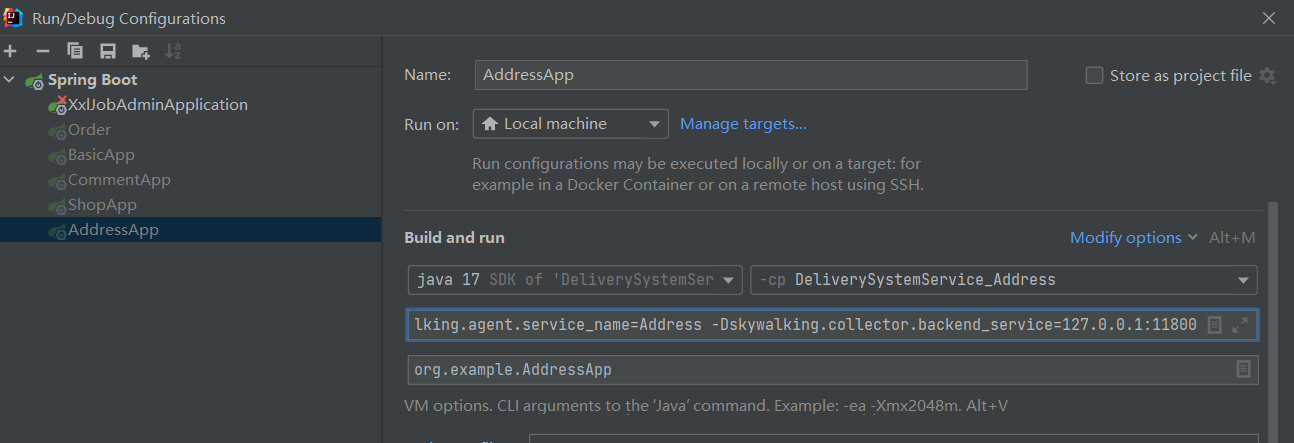Sort configurations alphabetically
This screenshot has width=1294, height=443.
(173, 51)
